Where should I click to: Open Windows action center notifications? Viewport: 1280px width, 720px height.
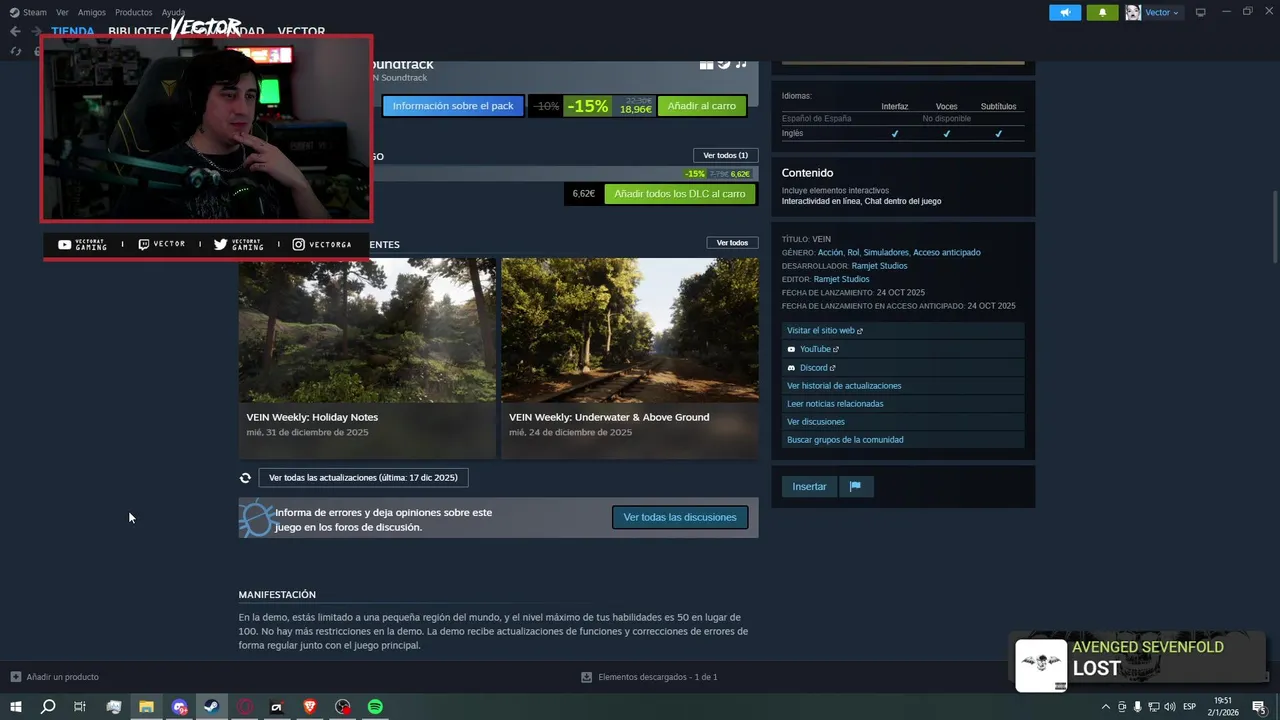click(1262, 707)
